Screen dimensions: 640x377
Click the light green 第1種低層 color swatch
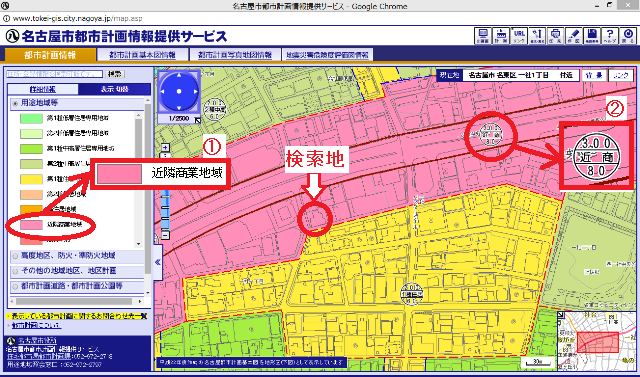pos(31,118)
